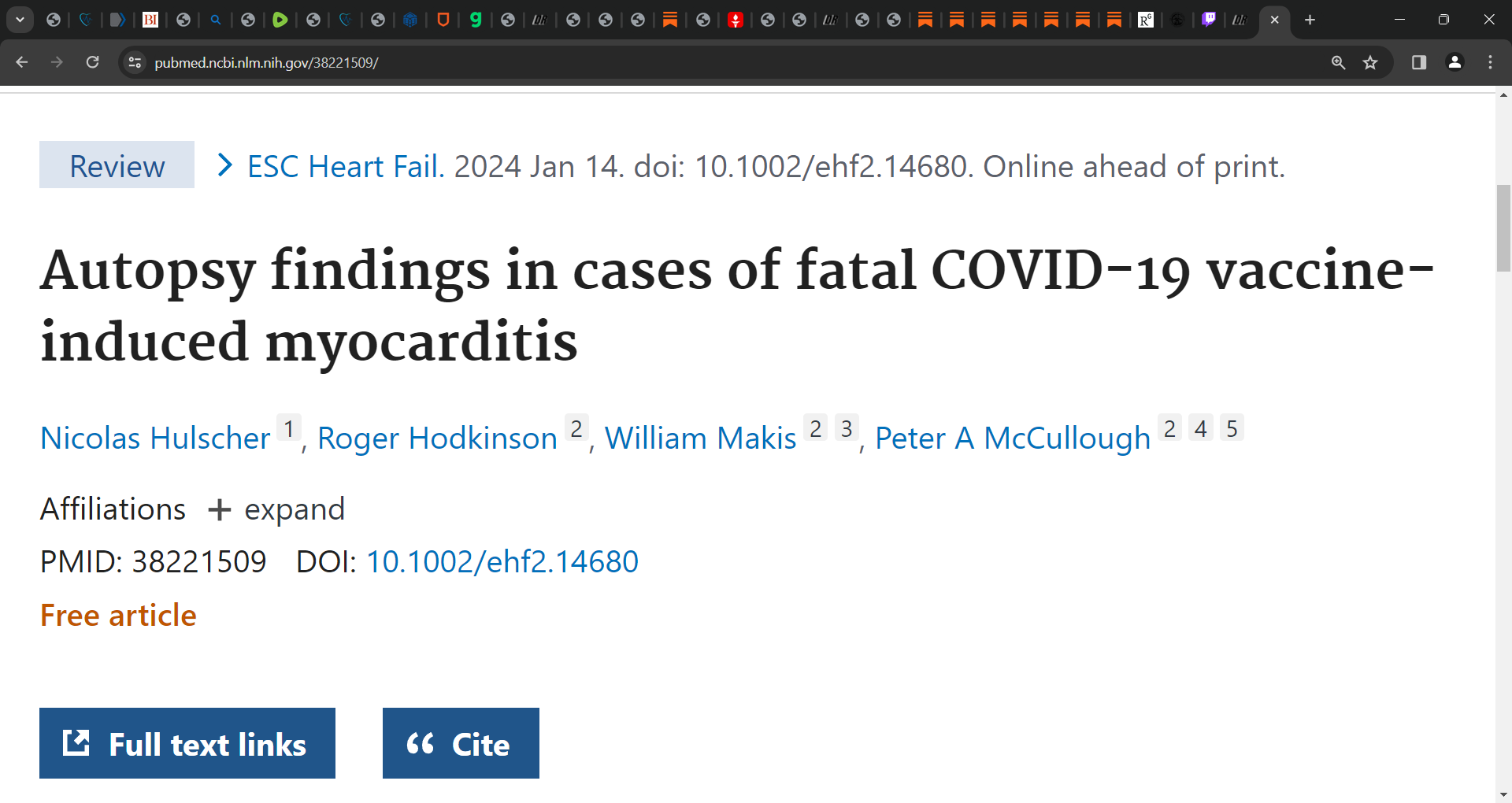This screenshot has height=803, width=1512.
Task: Open the side panel icon
Action: click(1418, 62)
